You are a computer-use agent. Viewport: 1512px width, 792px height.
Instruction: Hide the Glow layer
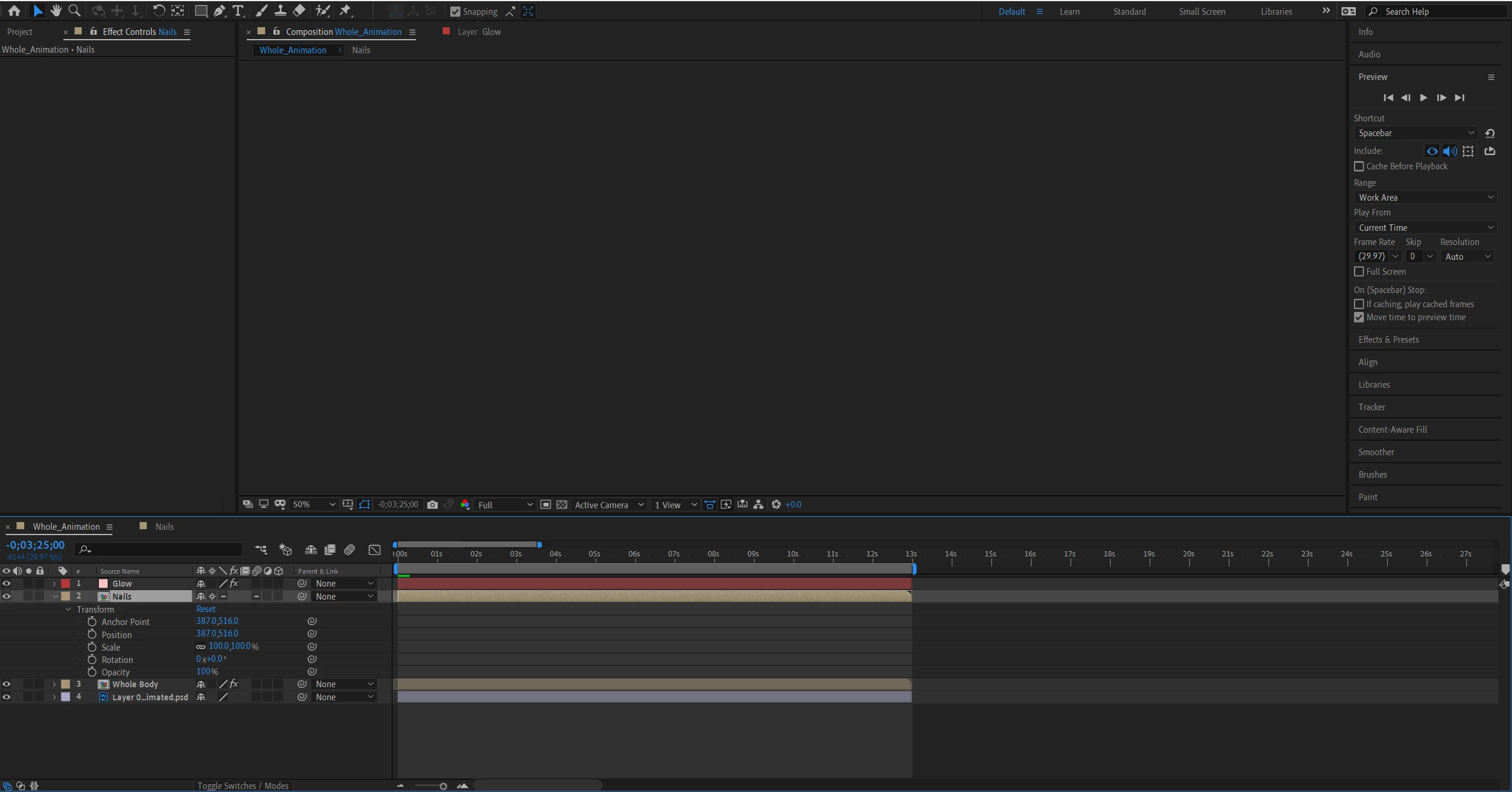(x=7, y=584)
